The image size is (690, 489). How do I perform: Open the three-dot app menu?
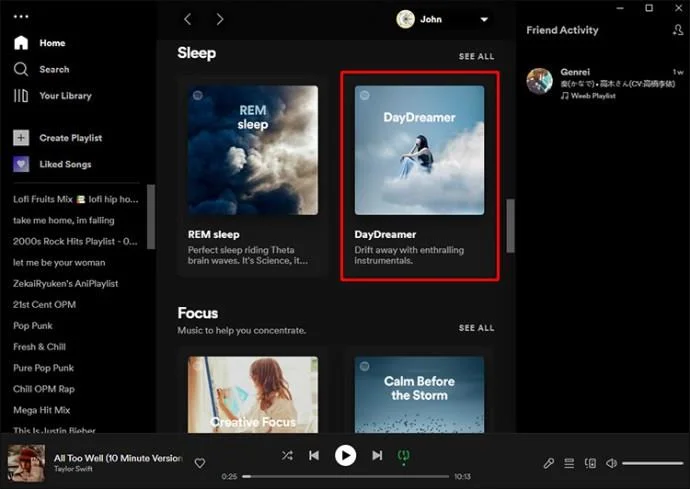click(x=21, y=17)
